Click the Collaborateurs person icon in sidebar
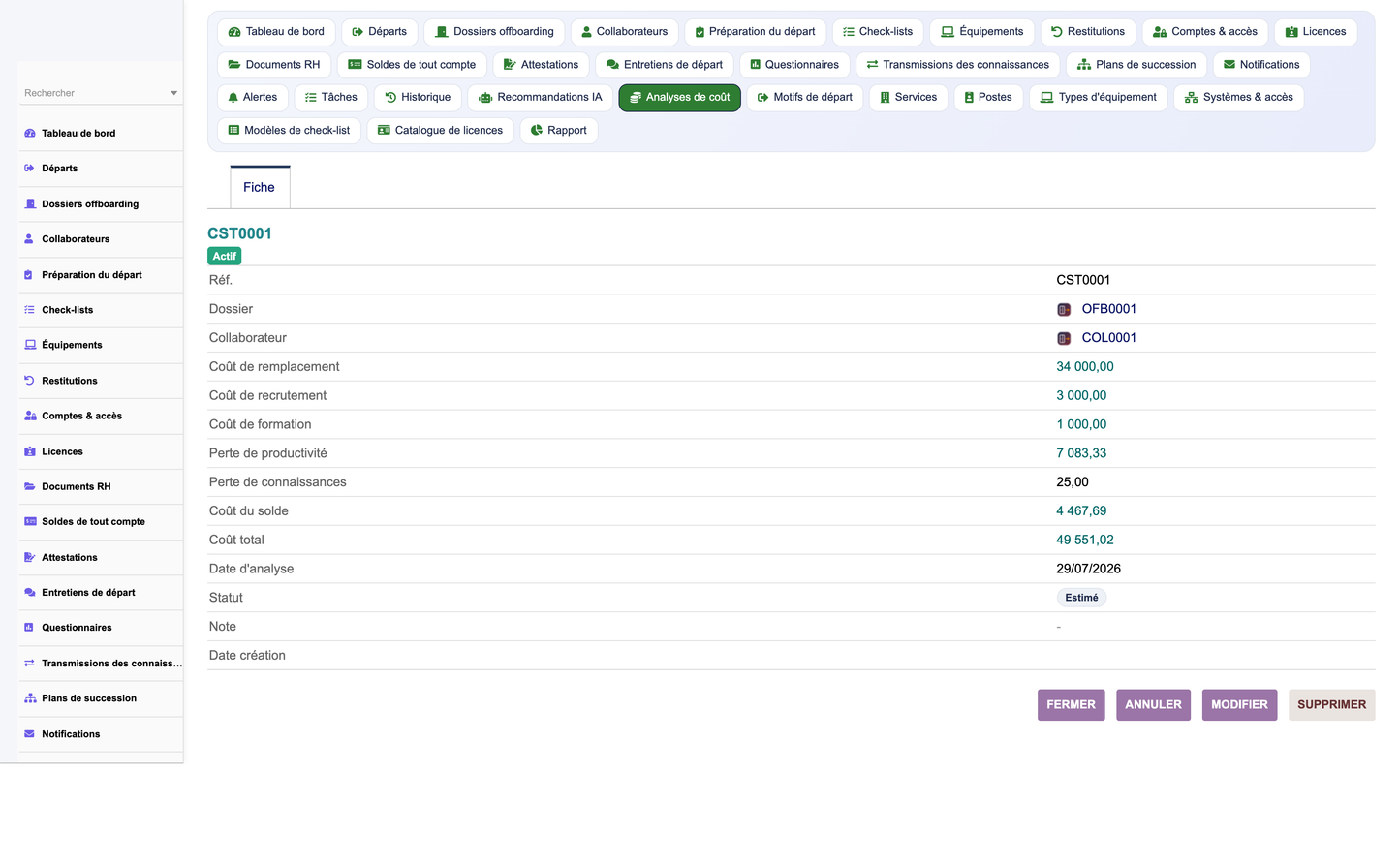 (x=30, y=239)
